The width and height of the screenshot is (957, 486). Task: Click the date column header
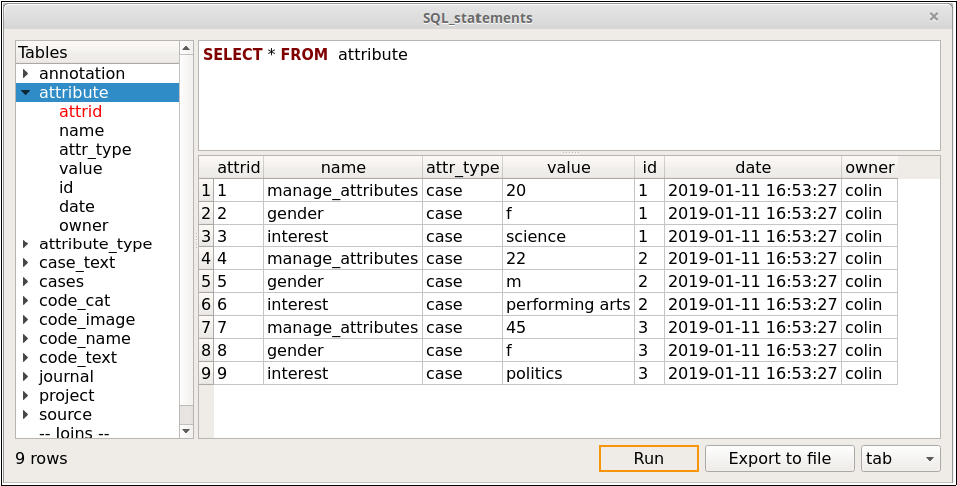[x=752, y=168]
